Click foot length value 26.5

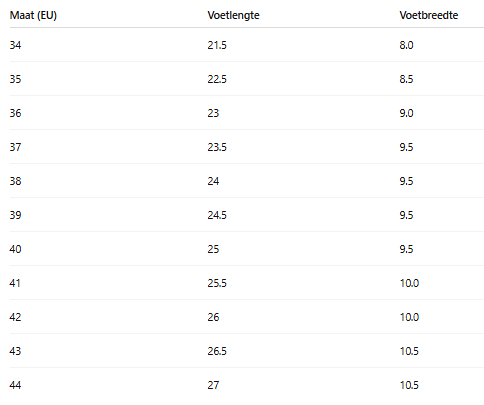click(217, 351)
